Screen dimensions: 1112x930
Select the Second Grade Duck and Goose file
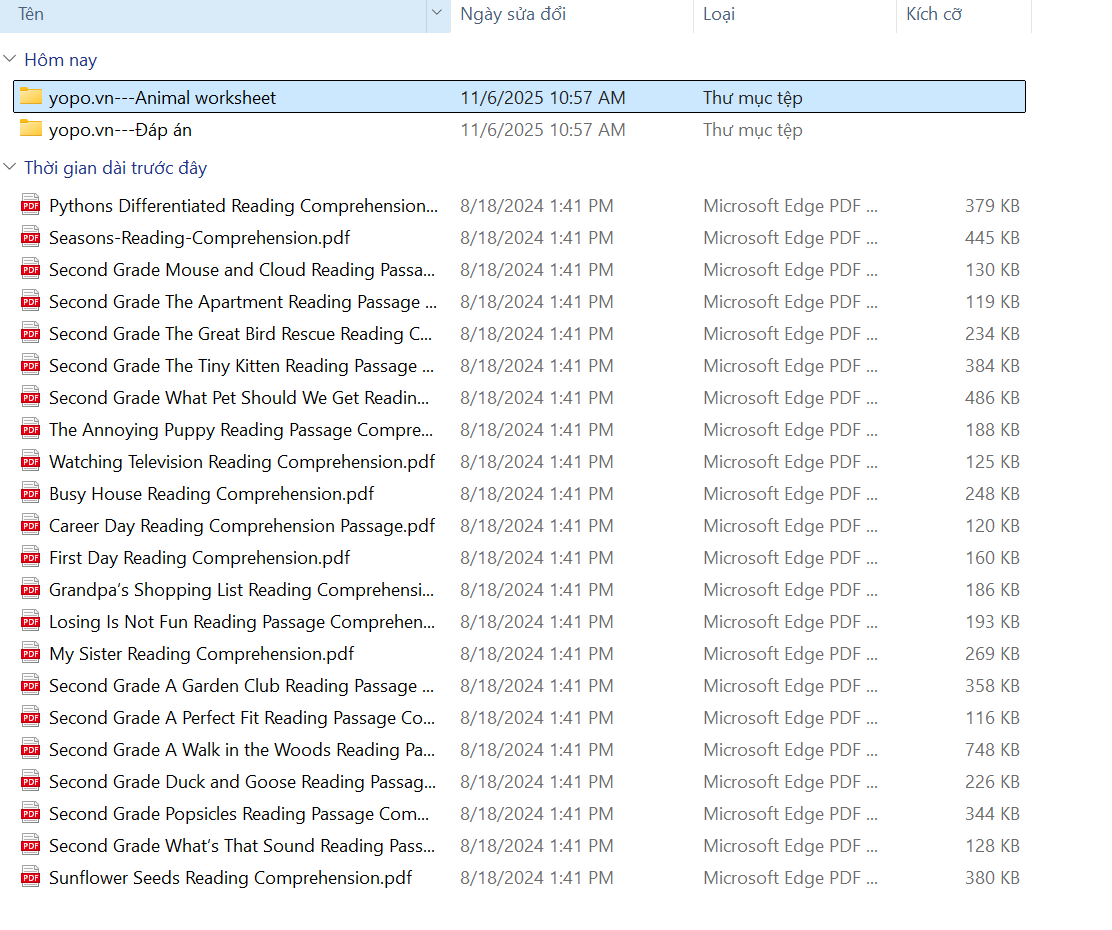click(242, 782)
